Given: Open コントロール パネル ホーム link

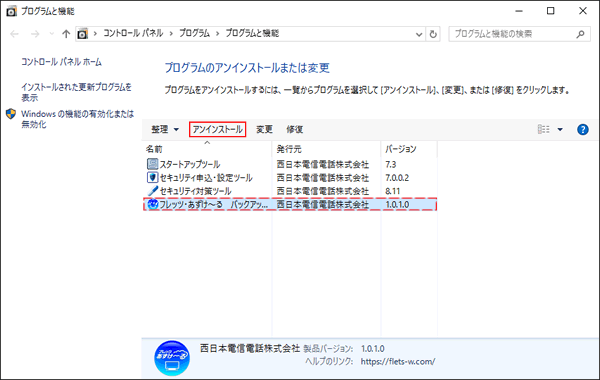Looking at the screenshot, I should click(x=61, y=62).
